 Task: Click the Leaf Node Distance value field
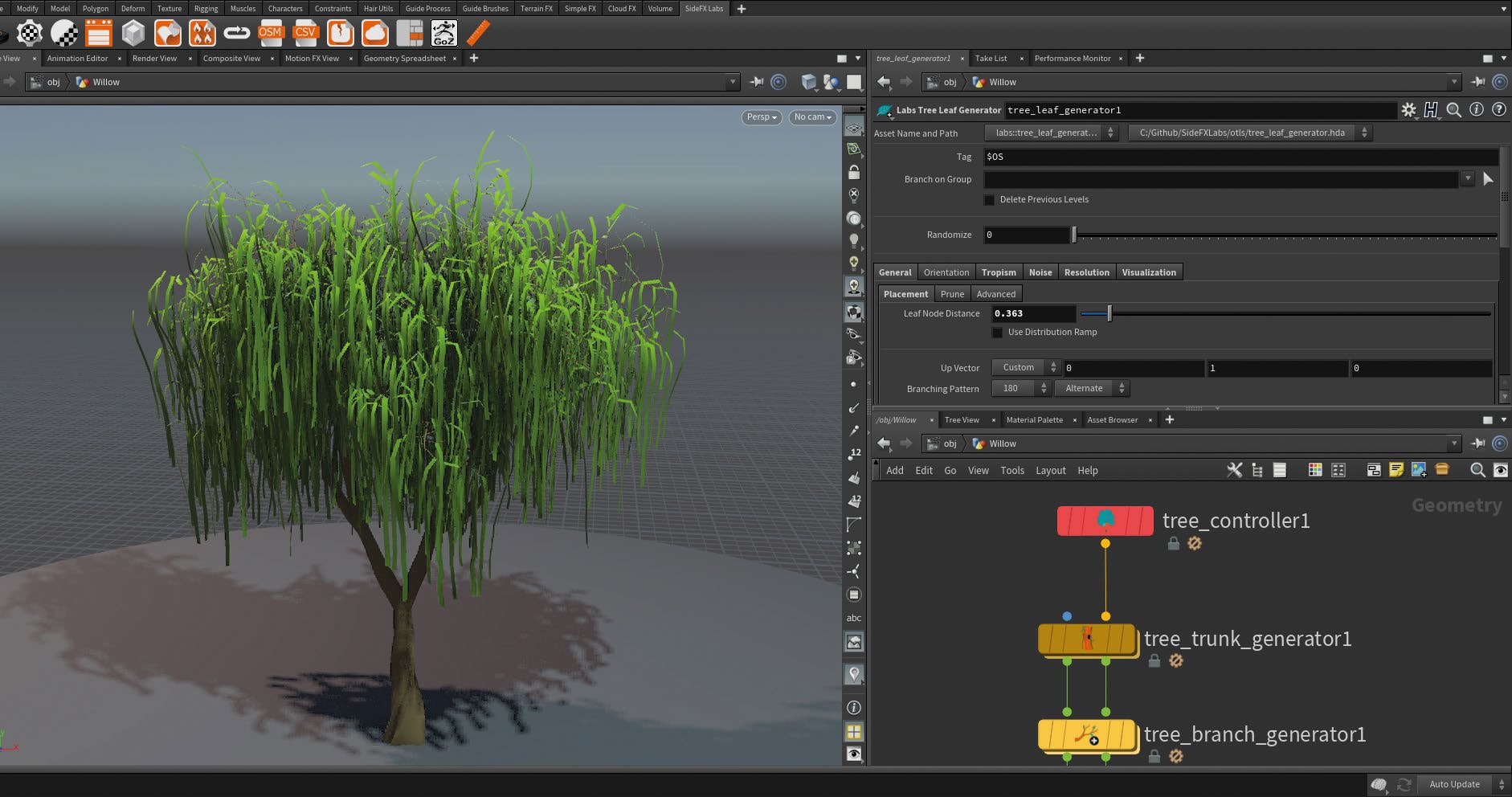coord(1033,313)
